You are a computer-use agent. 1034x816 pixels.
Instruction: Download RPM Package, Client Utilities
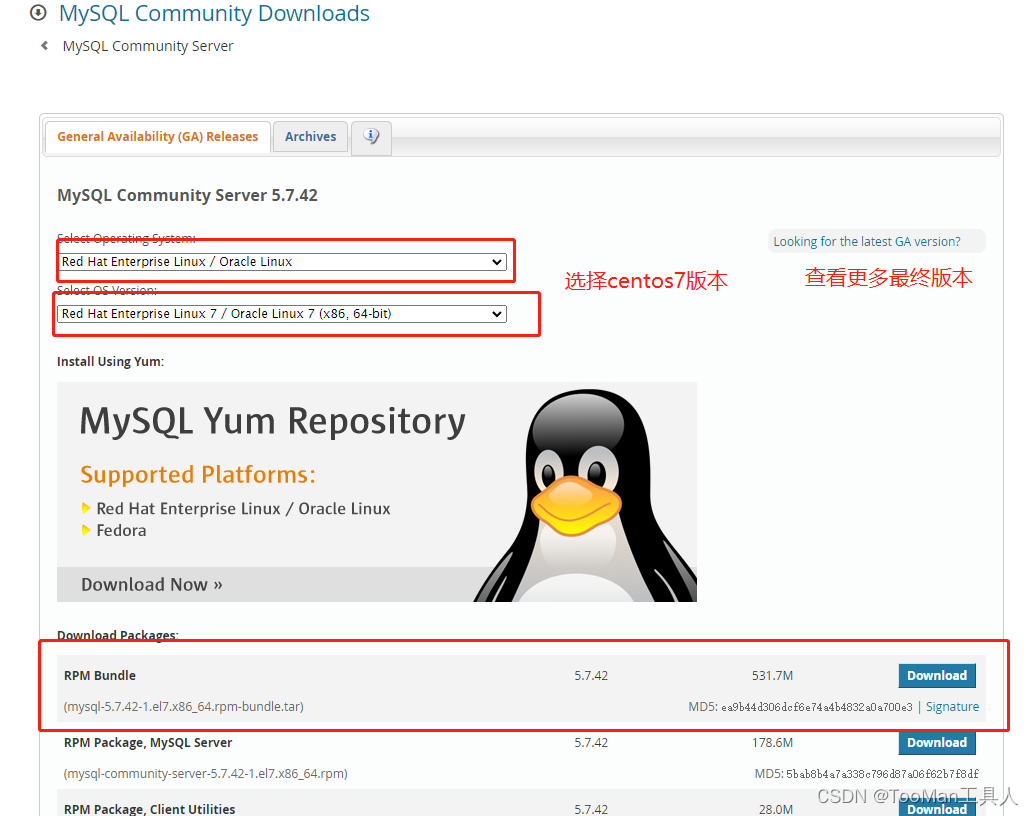(x=936, y=809)
